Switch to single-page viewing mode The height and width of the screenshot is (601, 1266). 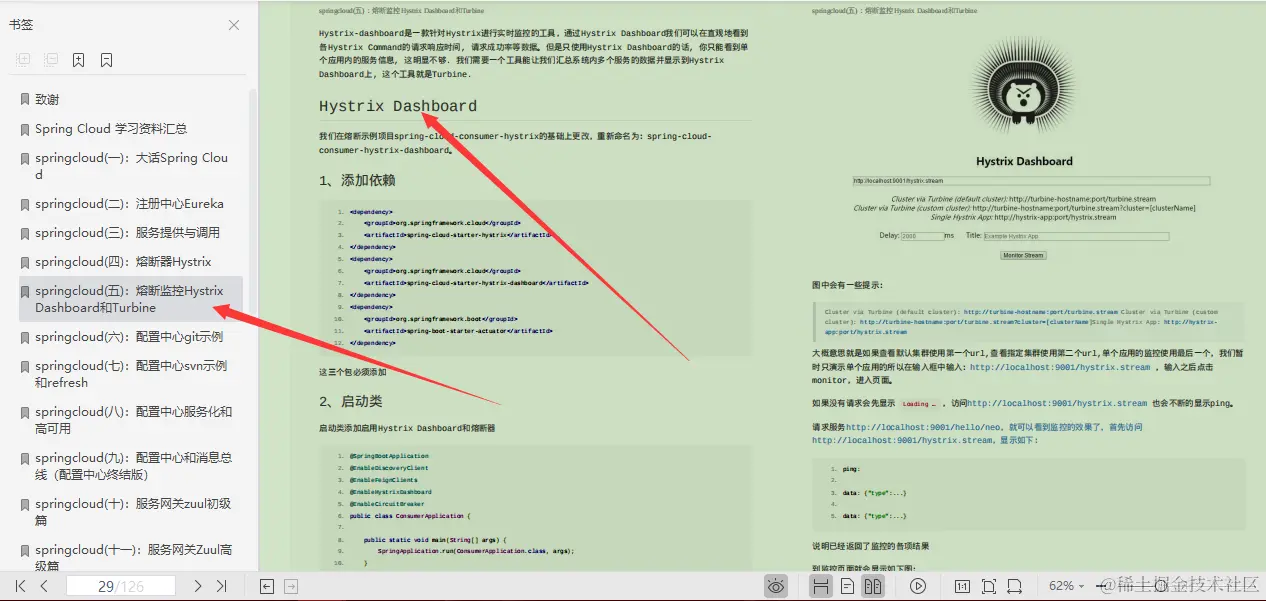pyautogui.click(x=846, y=586)
